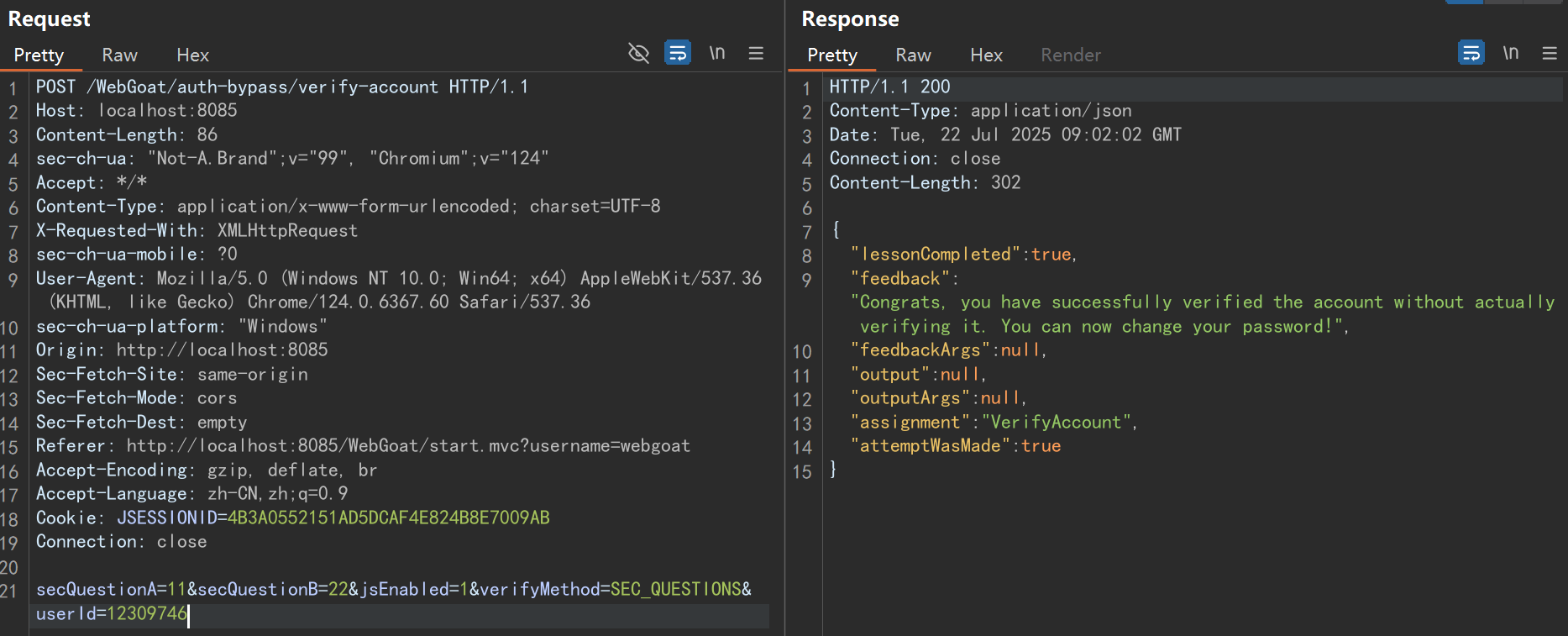Image resolution: width=1568 pixels, height=636 pixels.
Task: Click the Accept-Encoding: gzip, deflate, br header
Action: [206, 470]
